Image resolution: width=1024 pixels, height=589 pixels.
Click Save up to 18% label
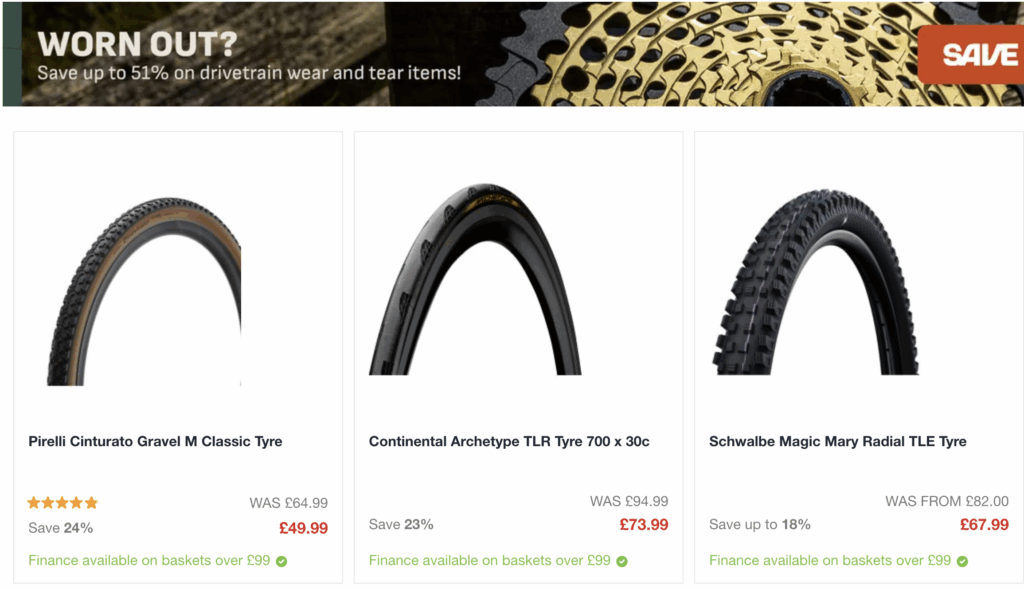tap(760, 524)
